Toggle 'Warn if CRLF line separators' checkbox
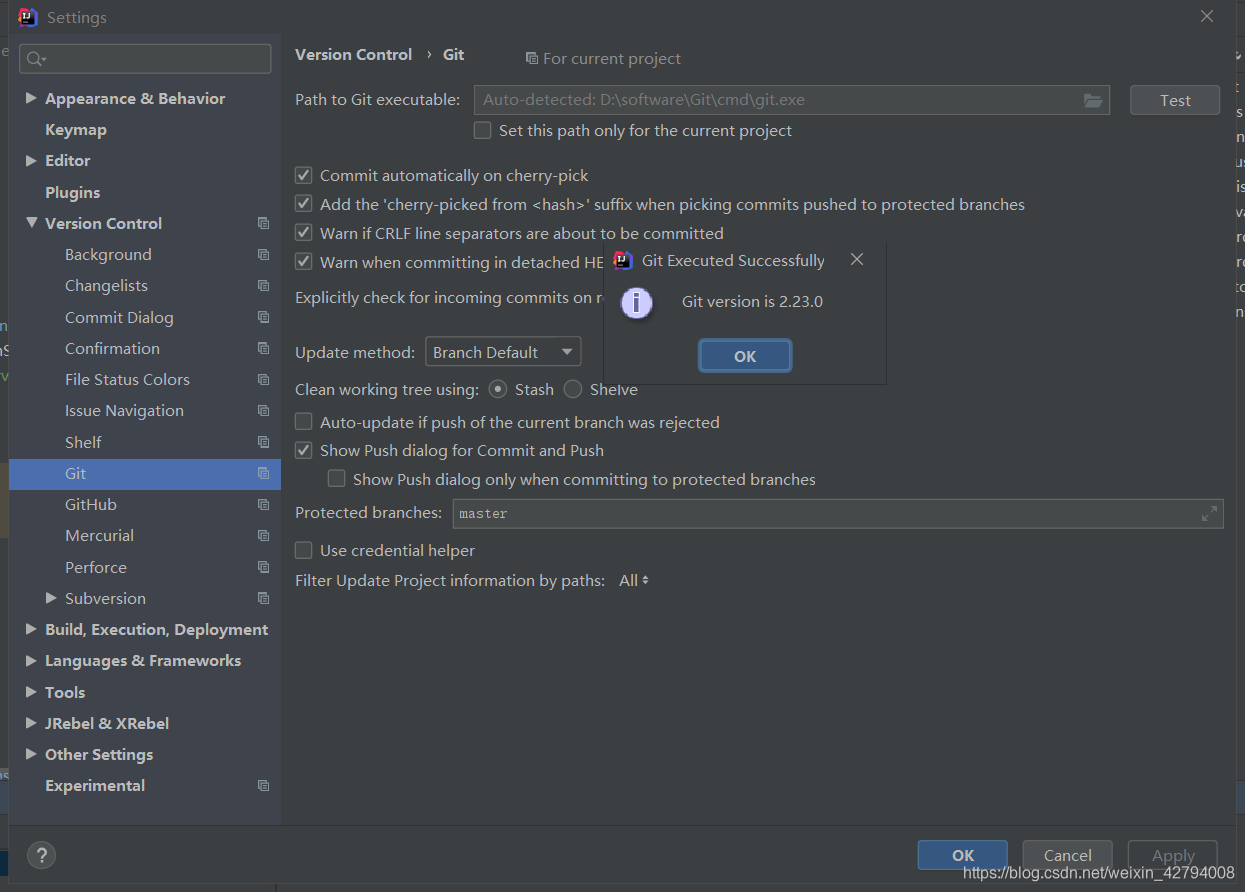 point(303,233)
